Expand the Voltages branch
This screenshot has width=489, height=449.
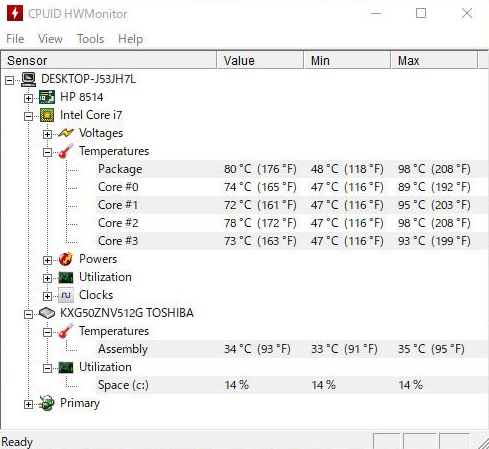(x=47, y=134)
